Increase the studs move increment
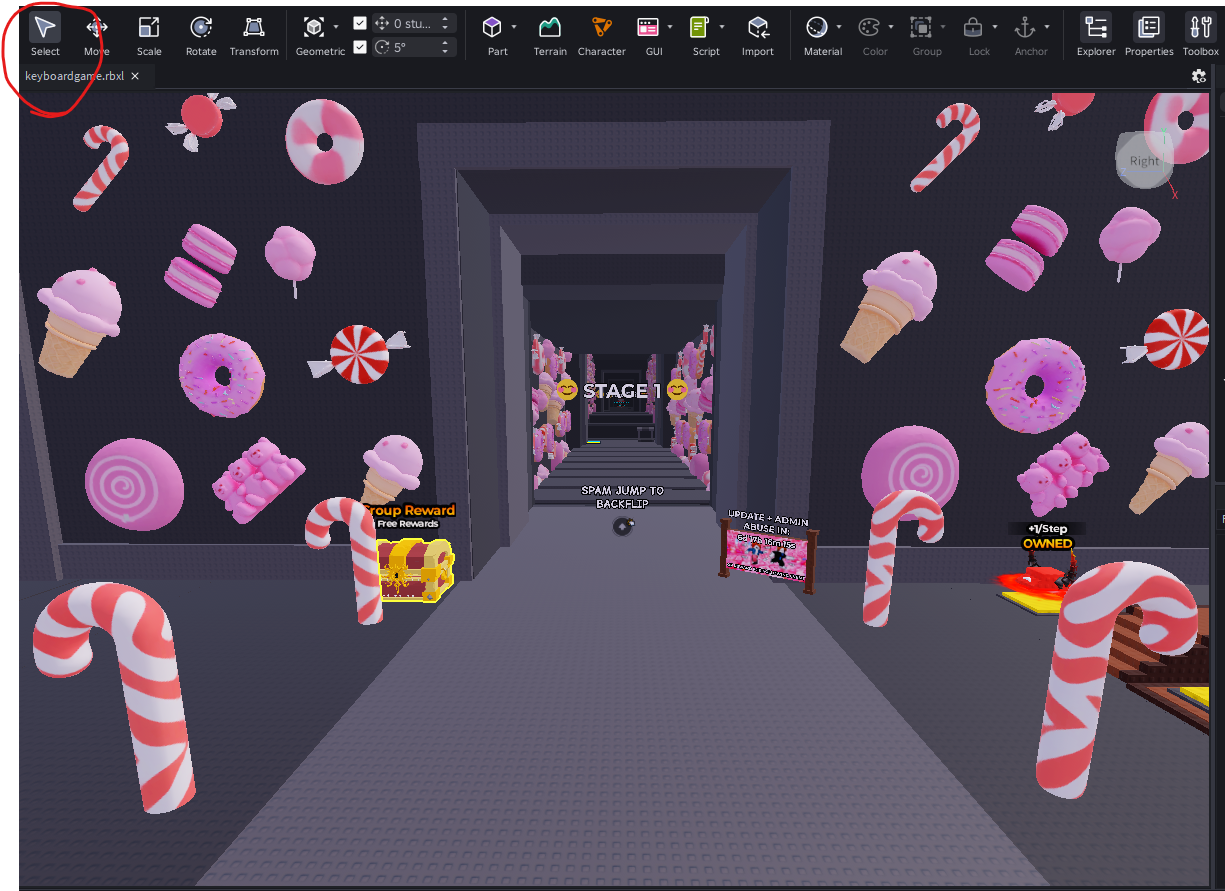 coord(445,19)
